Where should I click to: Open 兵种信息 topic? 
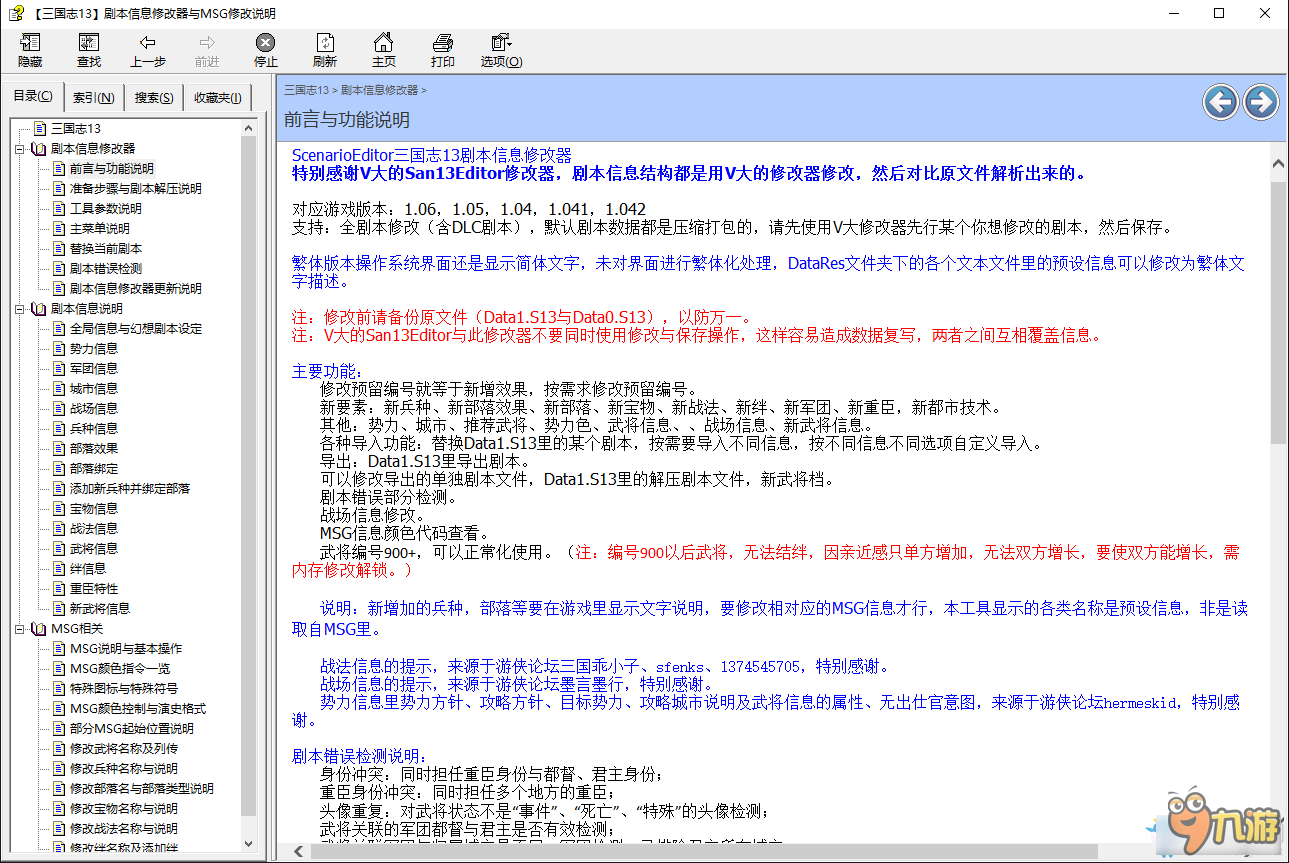(94, 429)
